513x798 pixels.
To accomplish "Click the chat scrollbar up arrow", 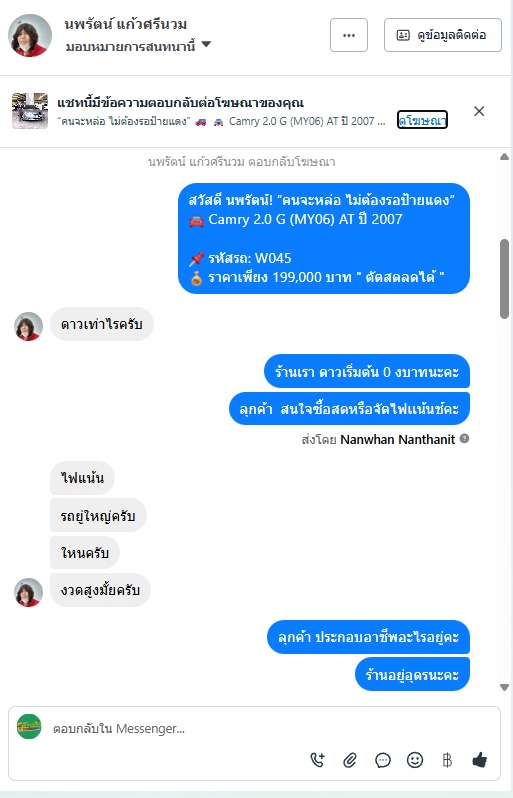I will pos(504,157).
